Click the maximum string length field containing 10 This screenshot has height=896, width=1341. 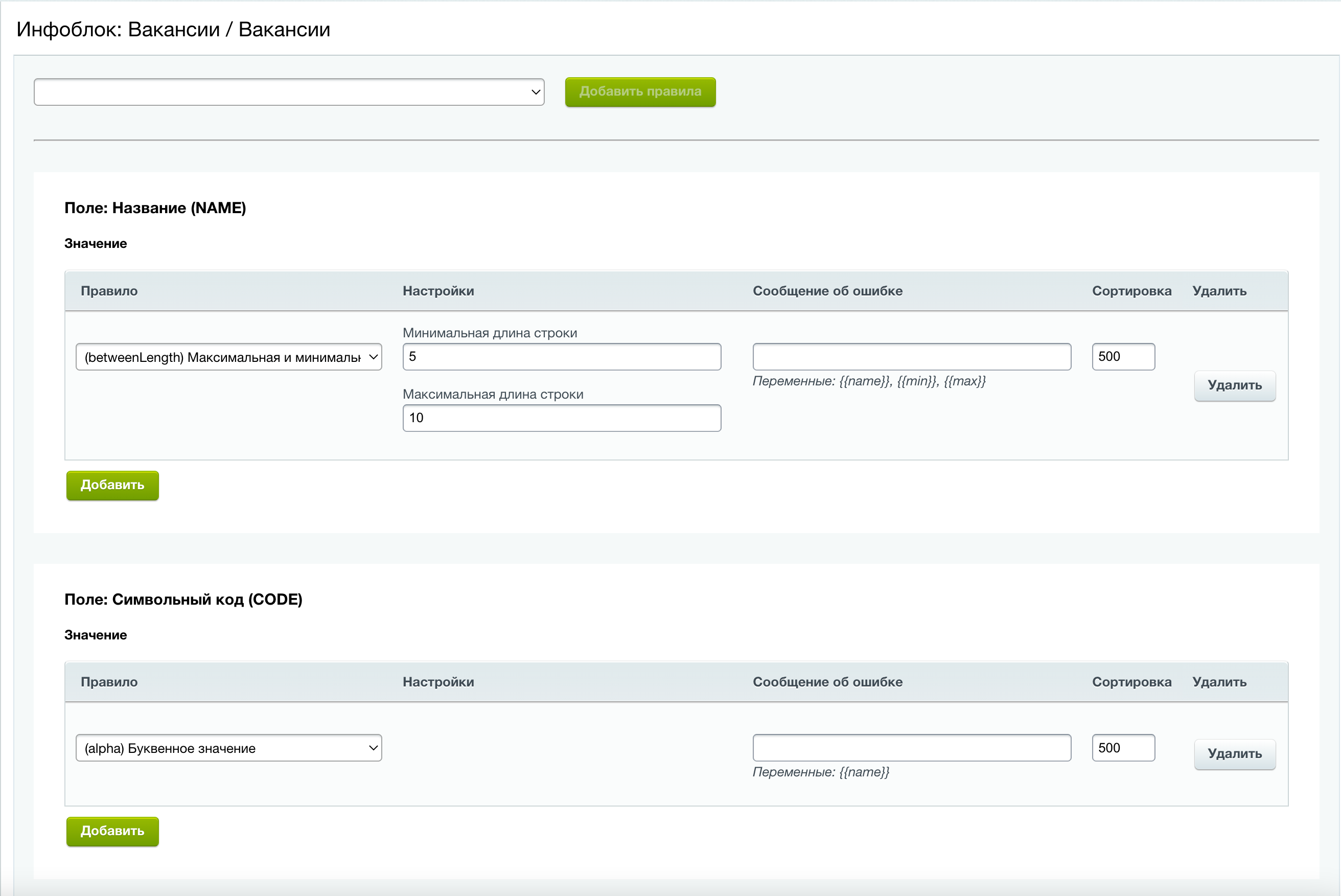[x=561, y=418]
